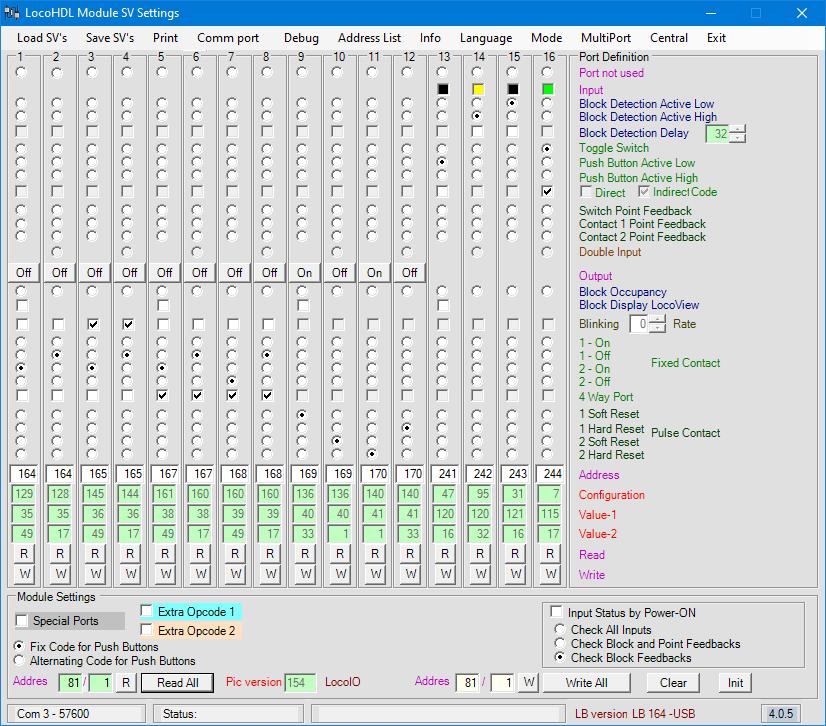826x726 pixels.
Task: Open the Load SV's menu
Action: coord(42,38)
